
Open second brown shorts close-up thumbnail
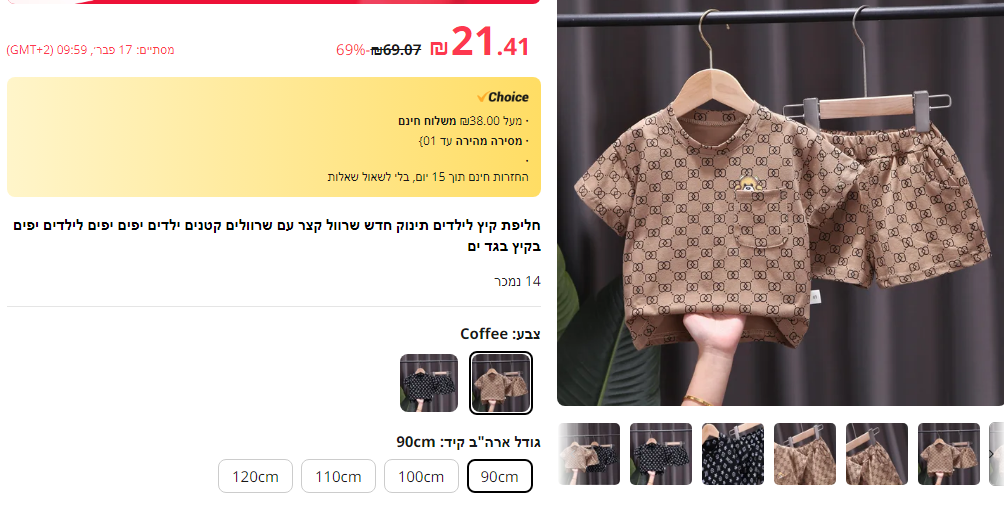tap(877, 454)
